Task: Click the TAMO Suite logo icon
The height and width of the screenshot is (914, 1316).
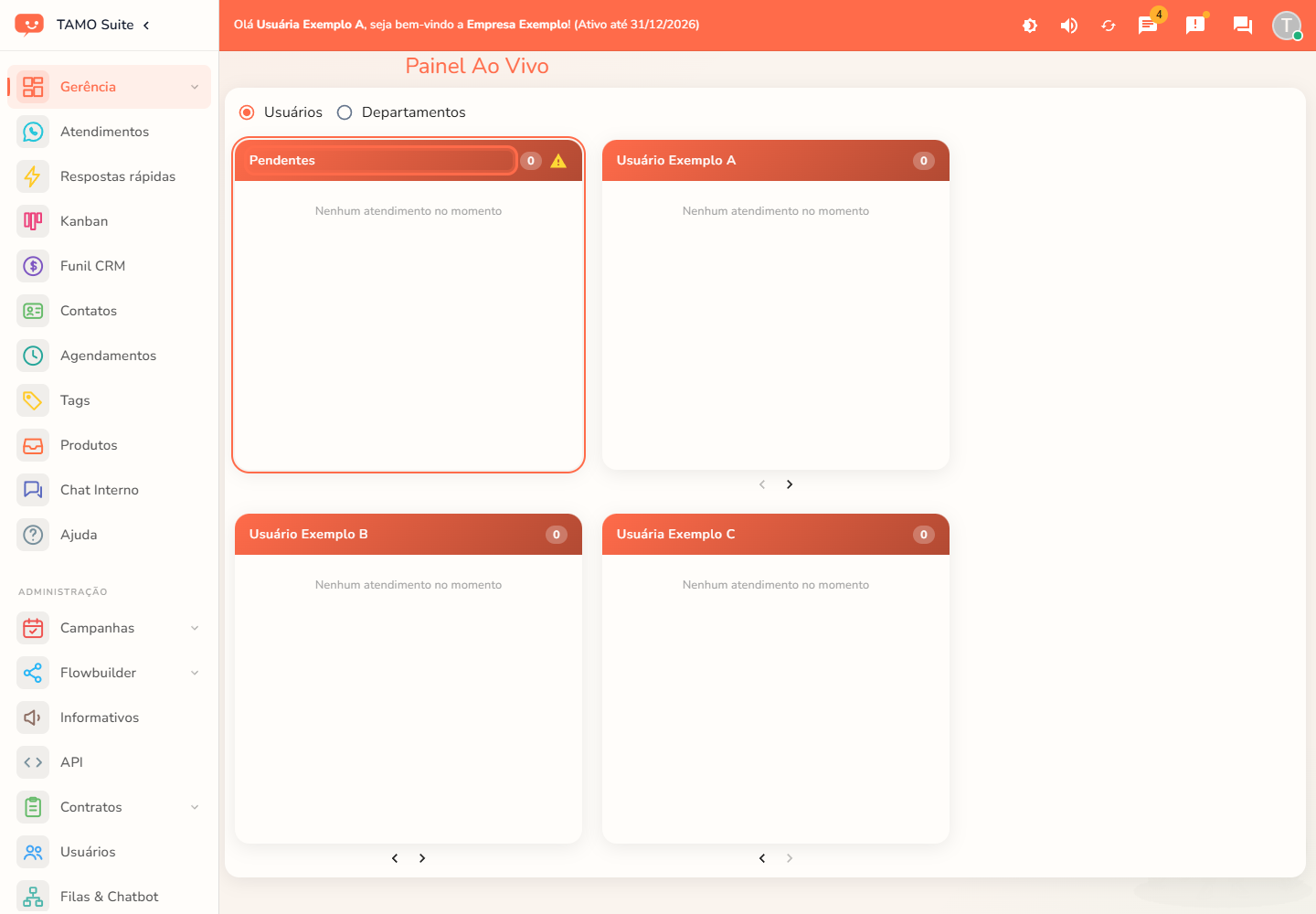Action: tap(29, 25)
